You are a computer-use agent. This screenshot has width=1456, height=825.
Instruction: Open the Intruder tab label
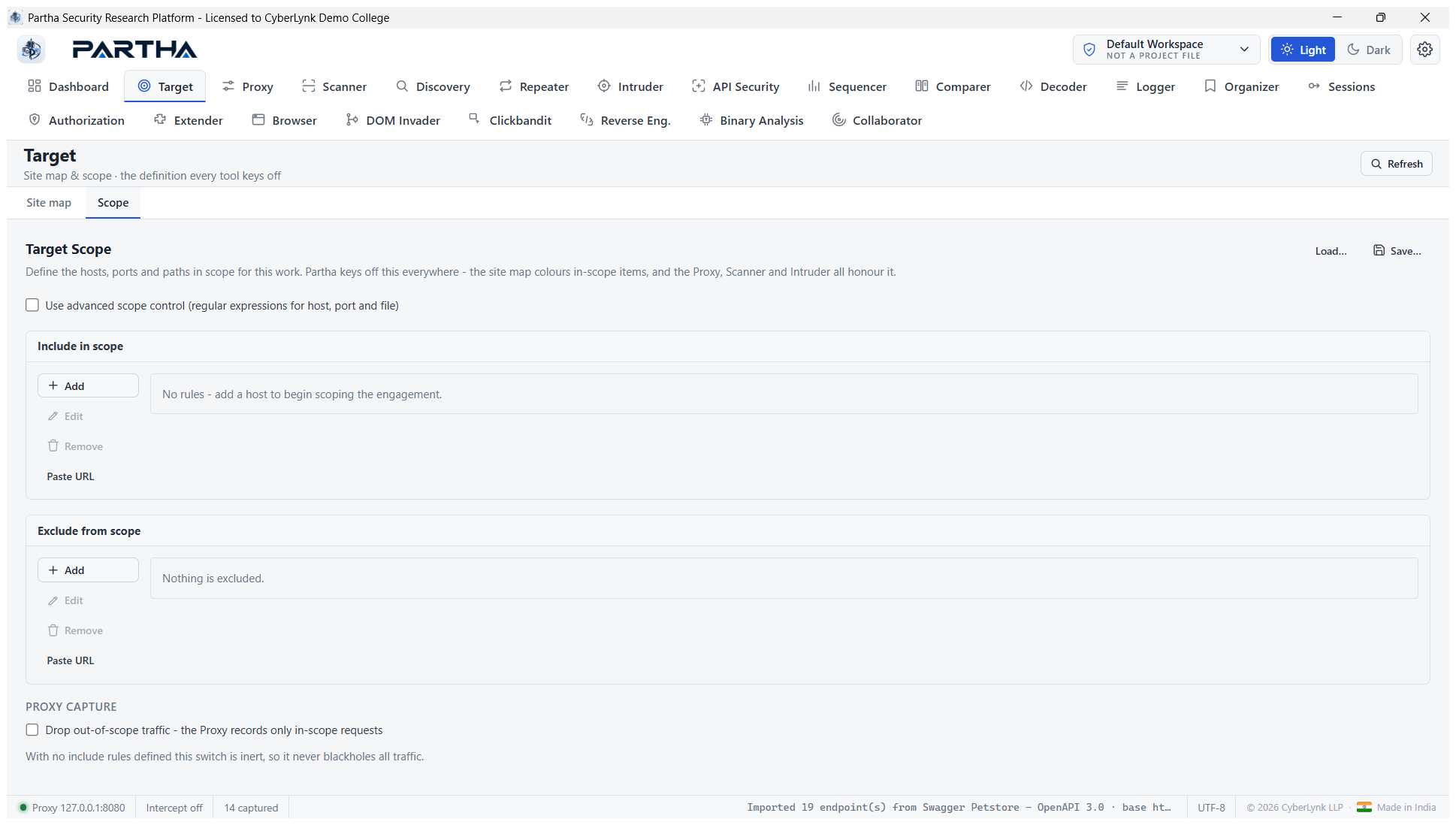[640, 86]
